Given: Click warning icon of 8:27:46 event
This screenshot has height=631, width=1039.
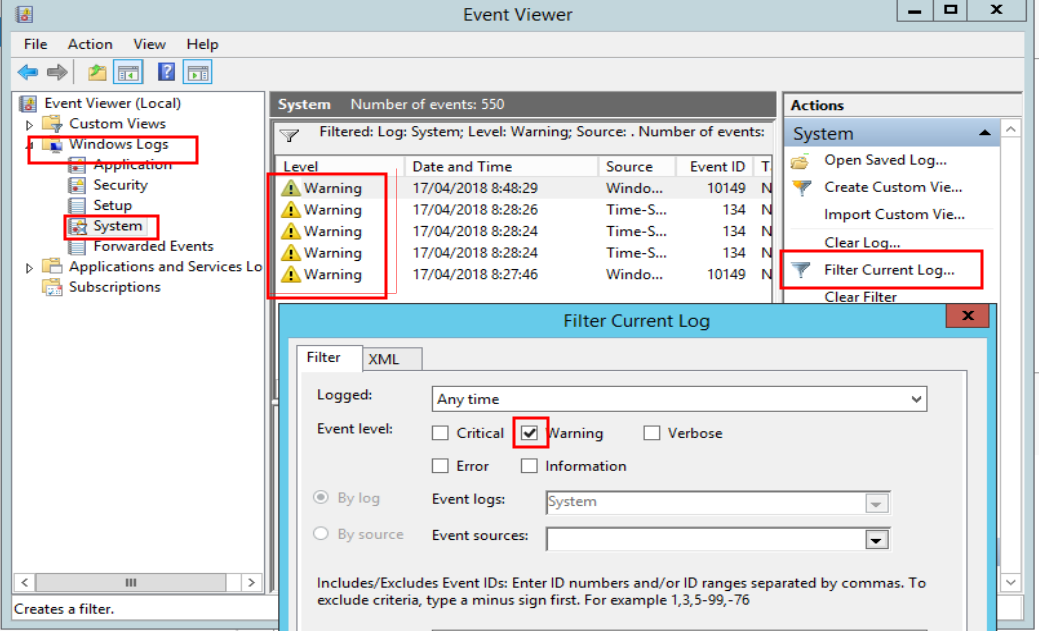Looking at the screenshot, I should [290, 274].
